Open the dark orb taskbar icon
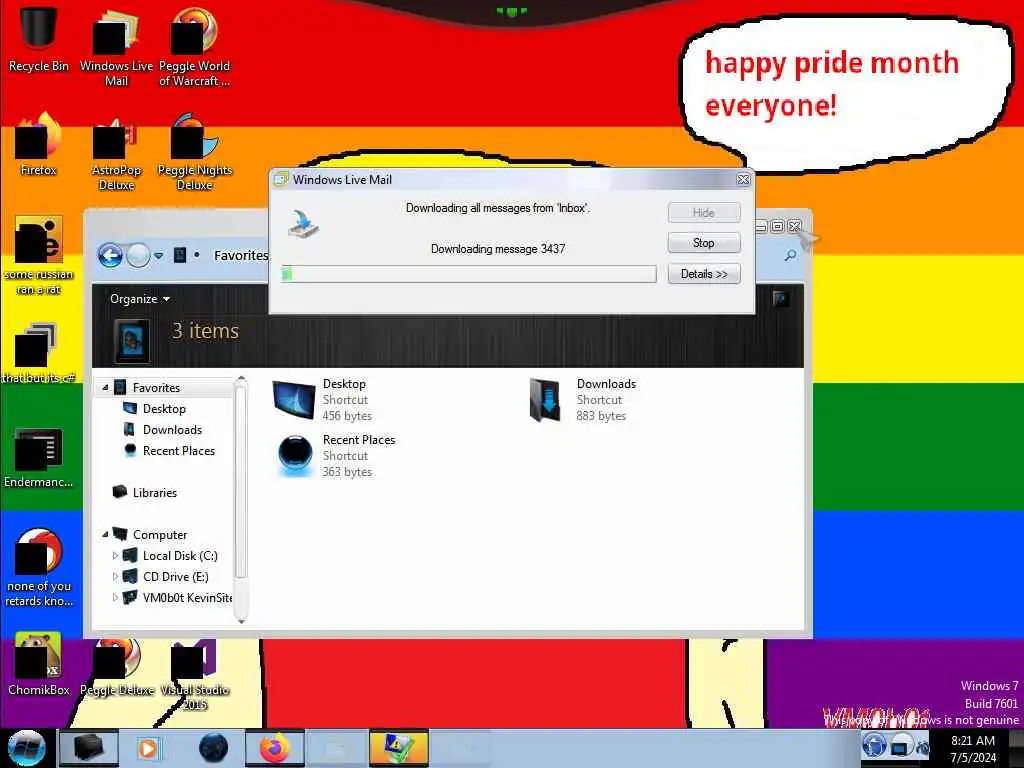This screenshot has width=1024, height=768. tap(214, 748)
